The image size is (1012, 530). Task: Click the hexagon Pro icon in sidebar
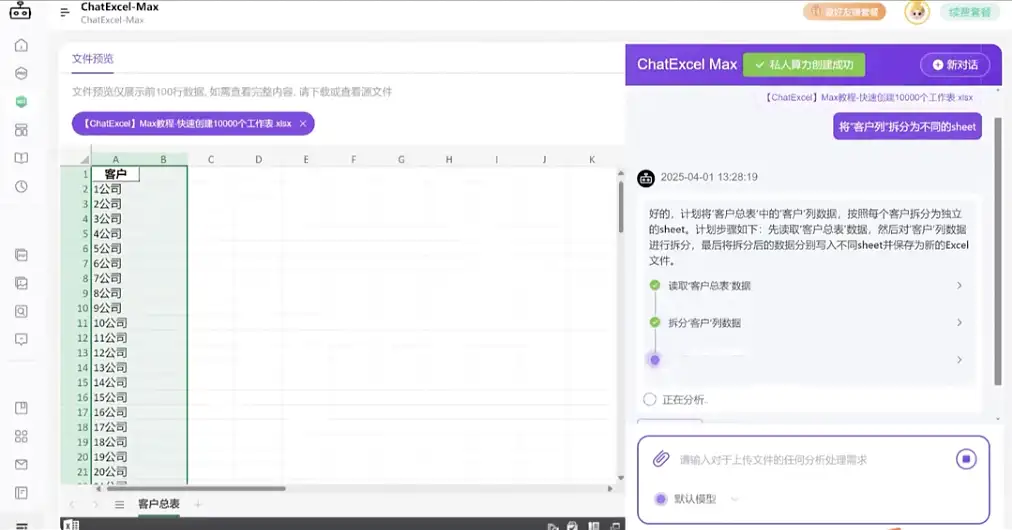(21, 73)
